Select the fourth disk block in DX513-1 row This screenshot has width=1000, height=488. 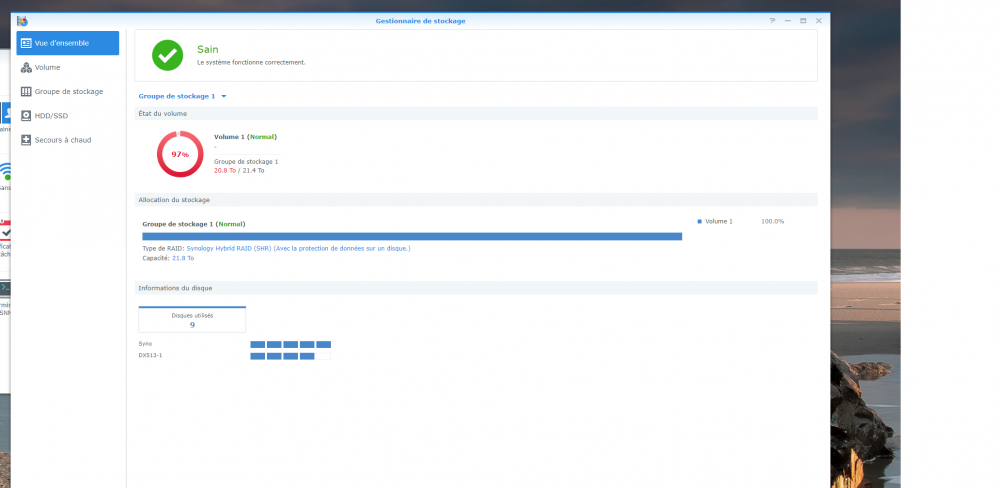click(307, 356)
